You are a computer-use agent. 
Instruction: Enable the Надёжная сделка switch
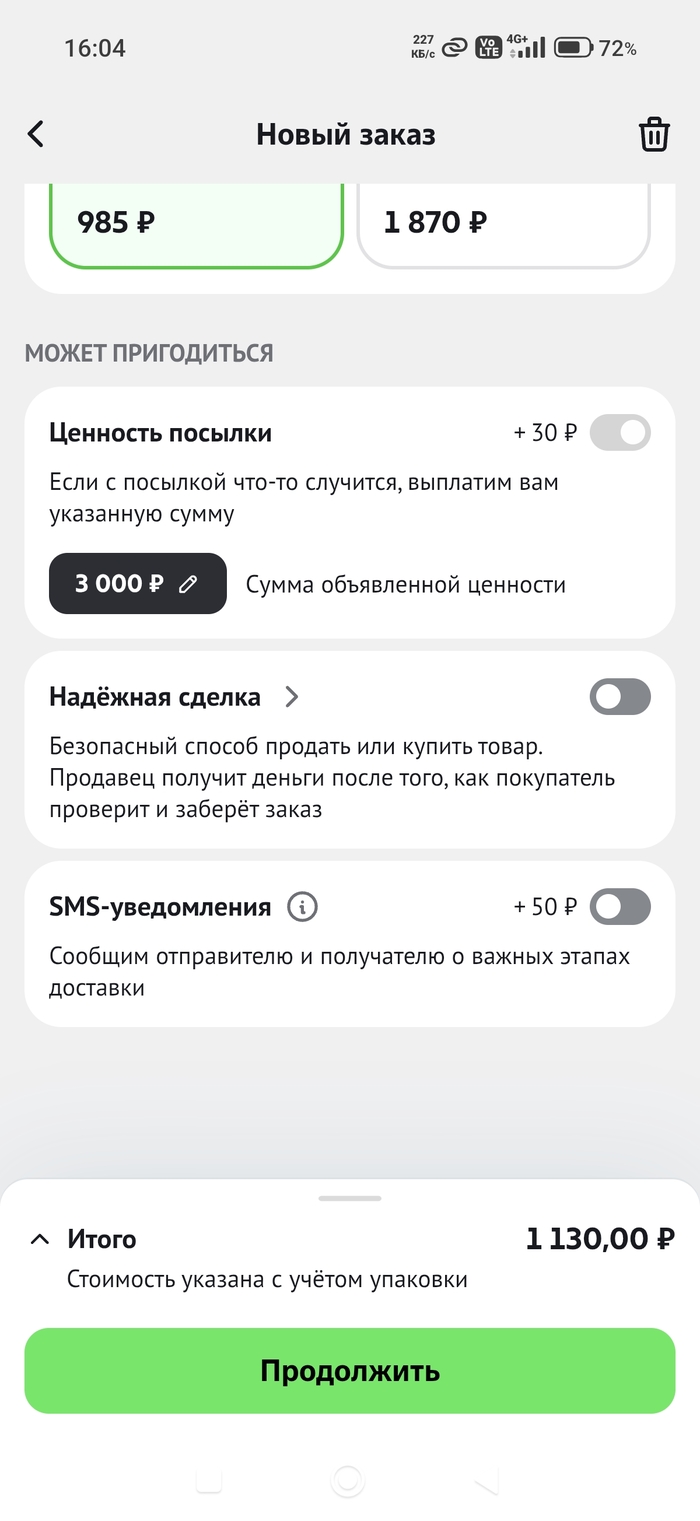coord(620,697)
